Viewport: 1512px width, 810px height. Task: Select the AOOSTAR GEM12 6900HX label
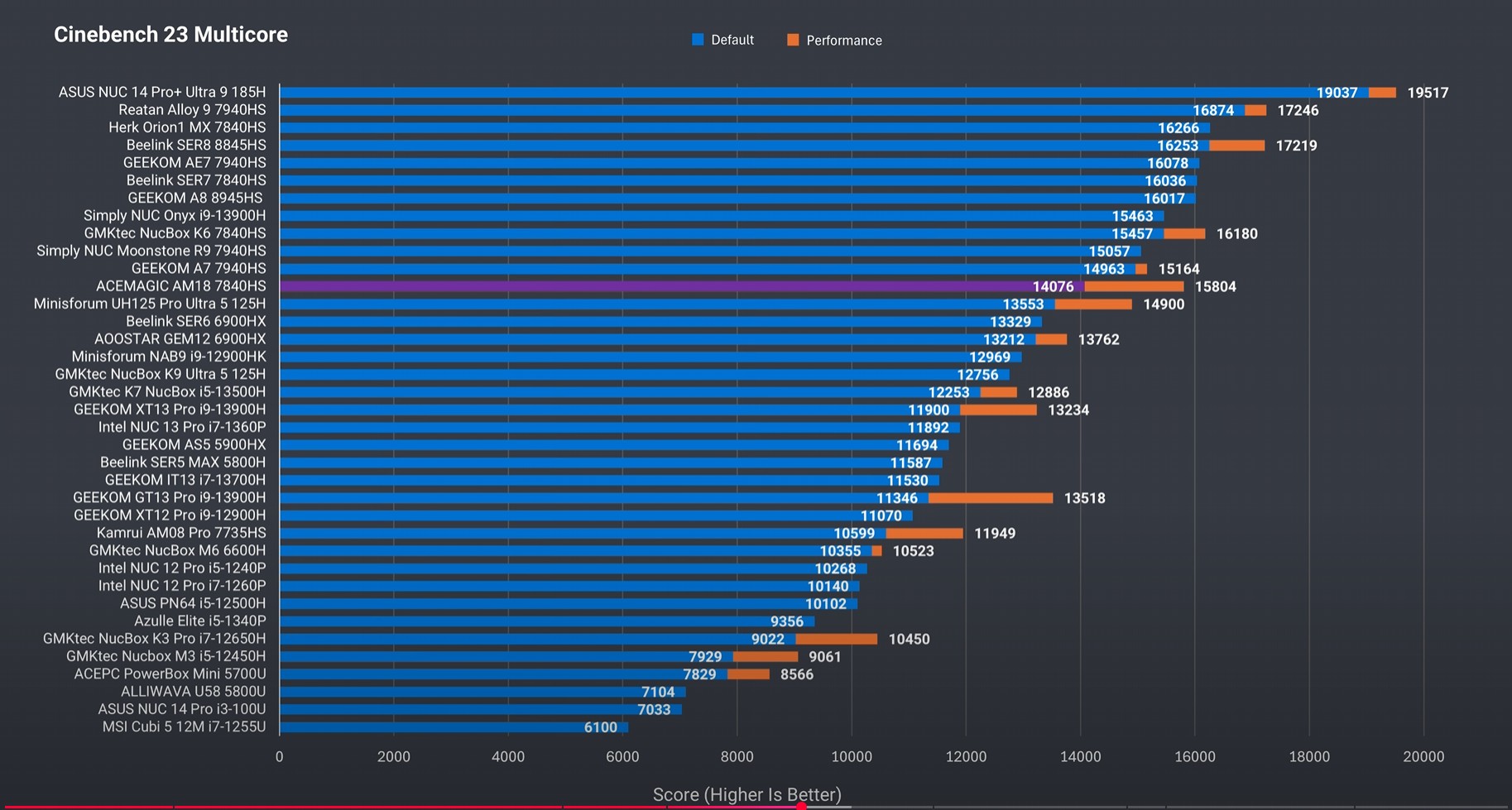point(180,339)
